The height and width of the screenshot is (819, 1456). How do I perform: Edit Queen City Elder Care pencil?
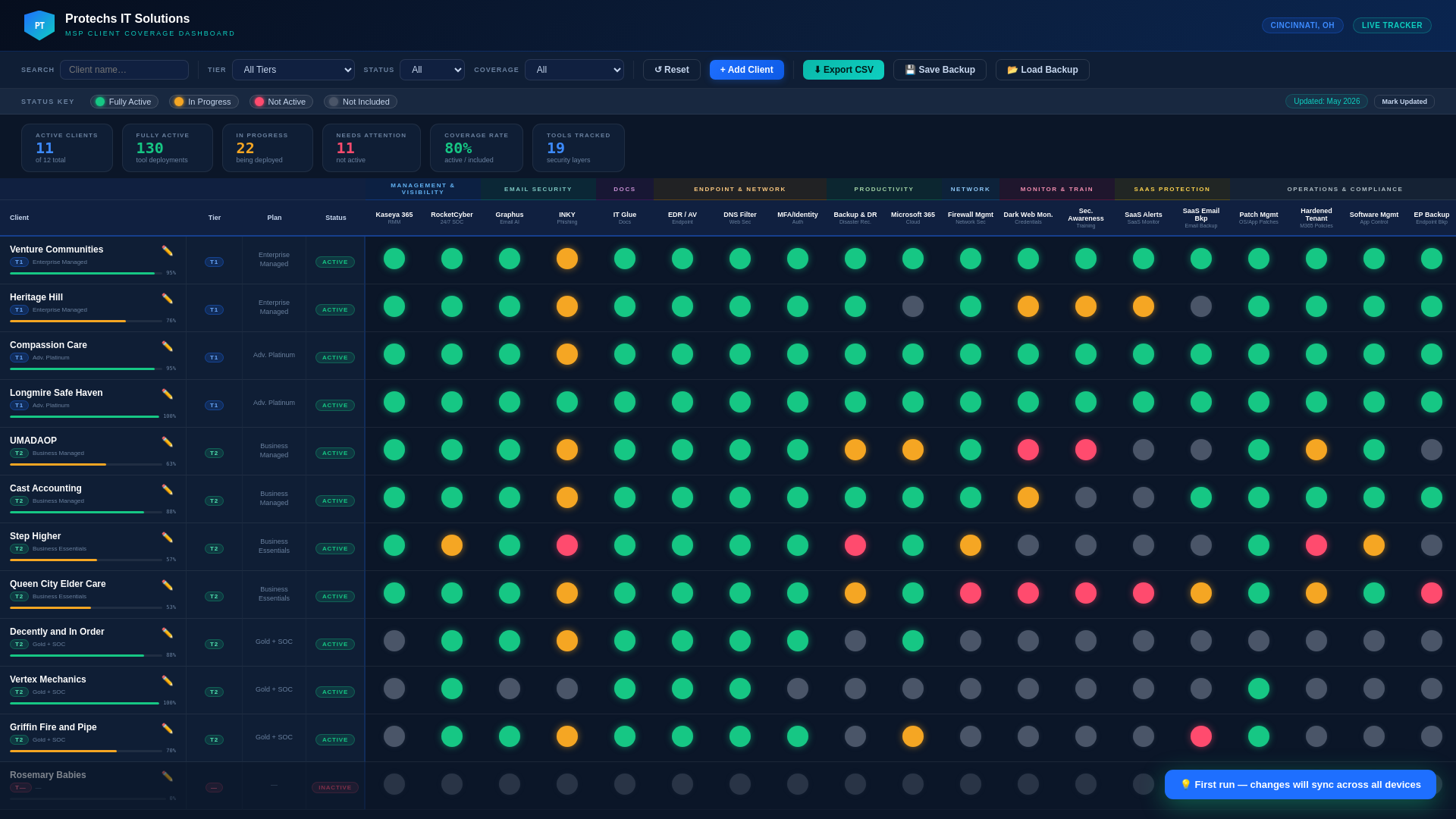(x=167, y=585)
